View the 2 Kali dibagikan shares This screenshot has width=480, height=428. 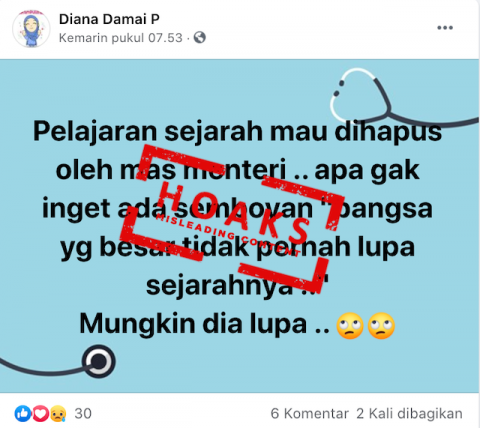click(x=409, y=414)
